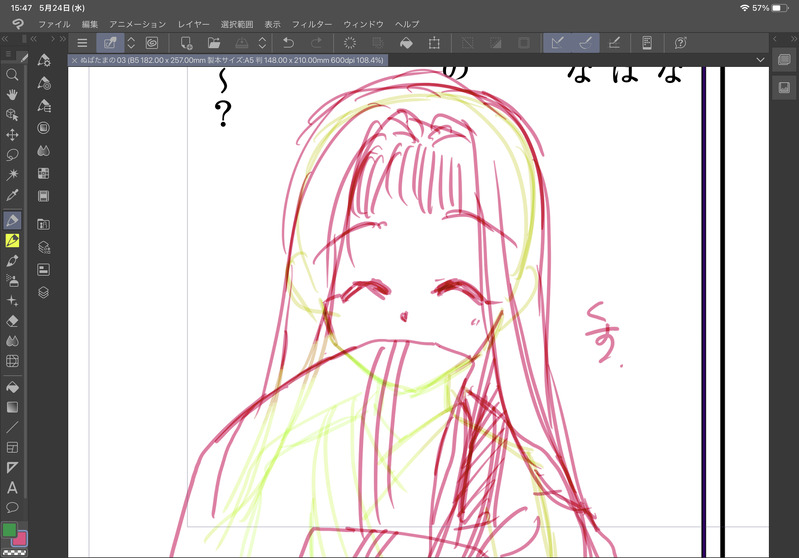Expand stepper arrows beside CLIP STUDIO icon
The width and height of the screenshot is (799, 558).
131,43
